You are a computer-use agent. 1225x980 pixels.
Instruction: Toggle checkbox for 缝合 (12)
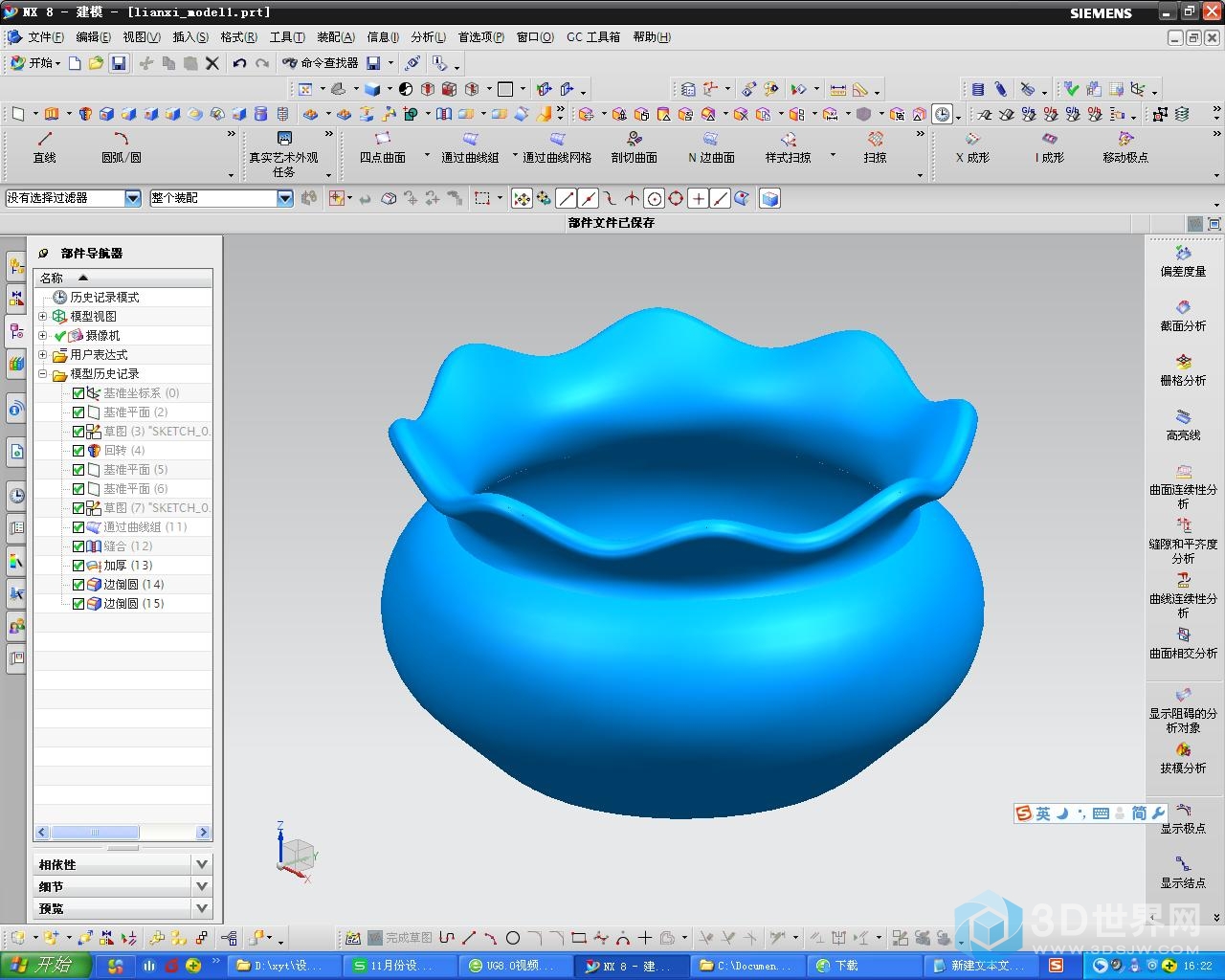[78, 546]
